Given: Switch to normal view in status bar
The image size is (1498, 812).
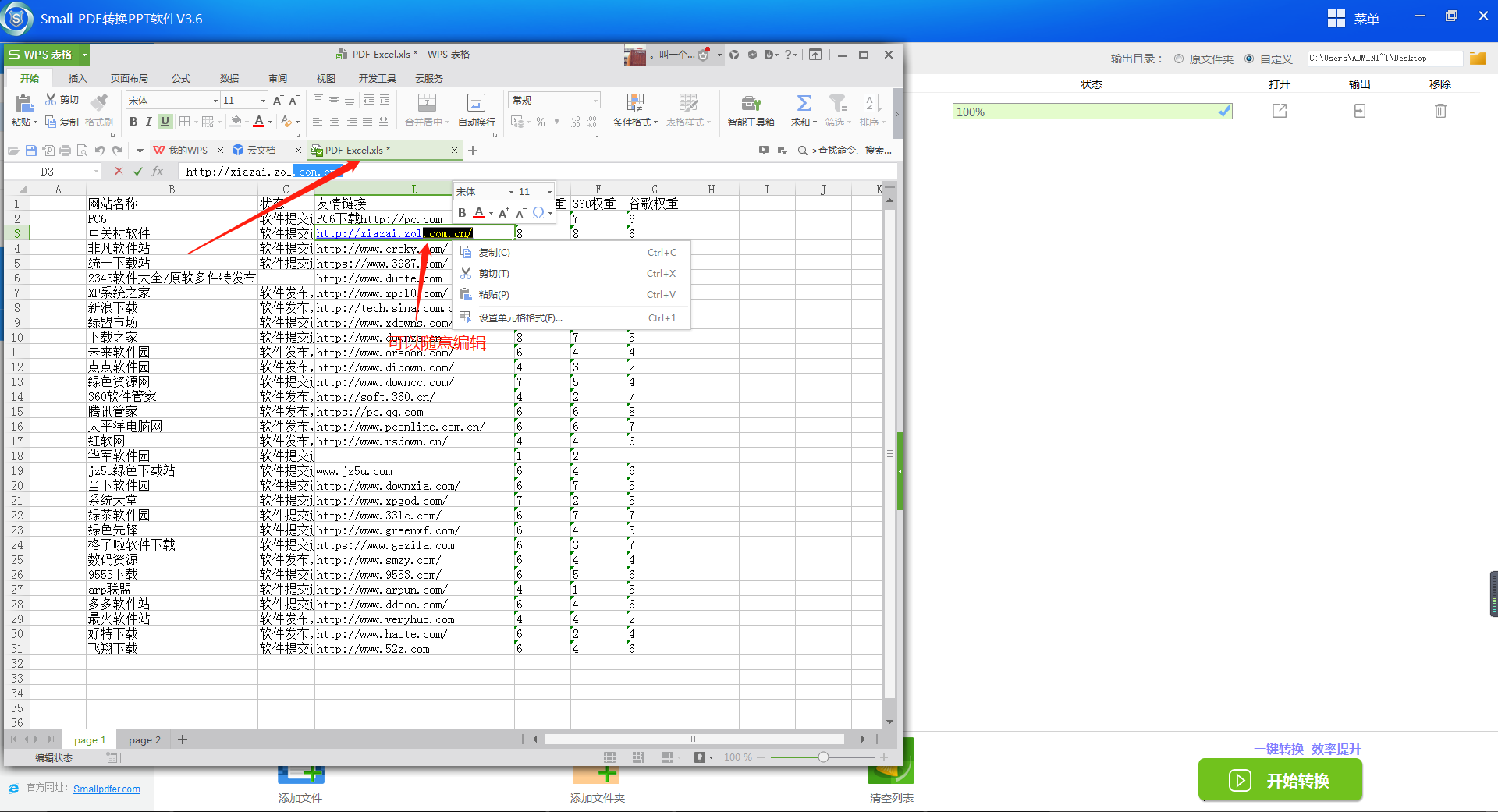Looking at the screenshot, I should pos(609,757).
